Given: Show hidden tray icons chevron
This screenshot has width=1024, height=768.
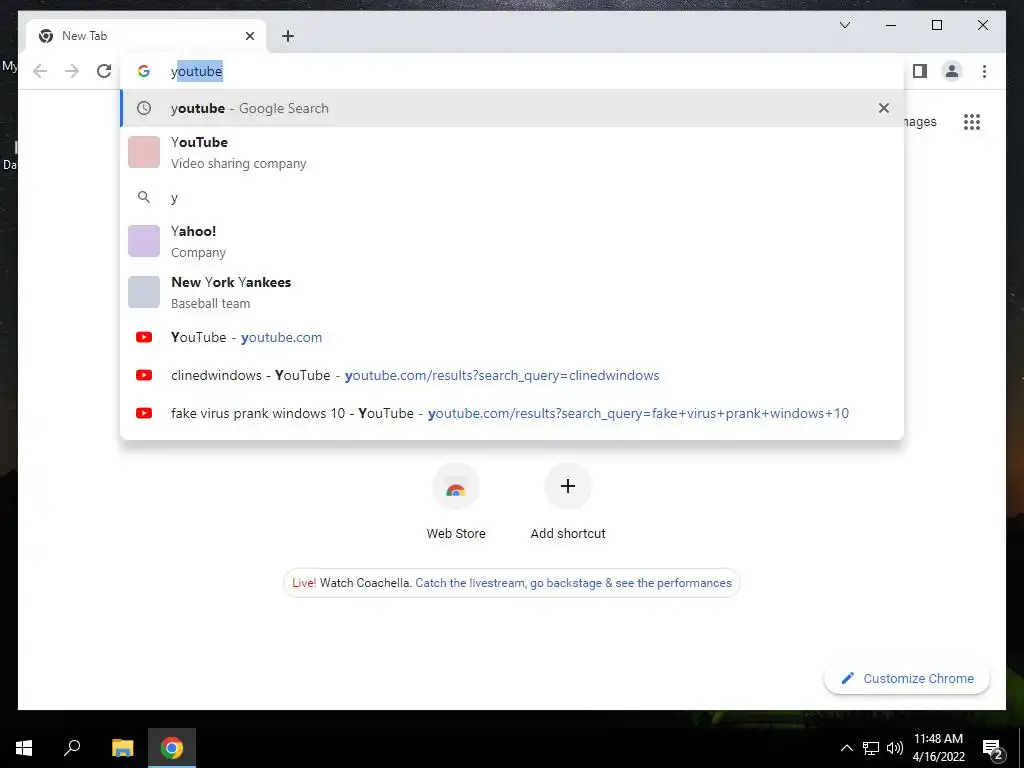Looking at the screenshot, I should click(846, 748).
